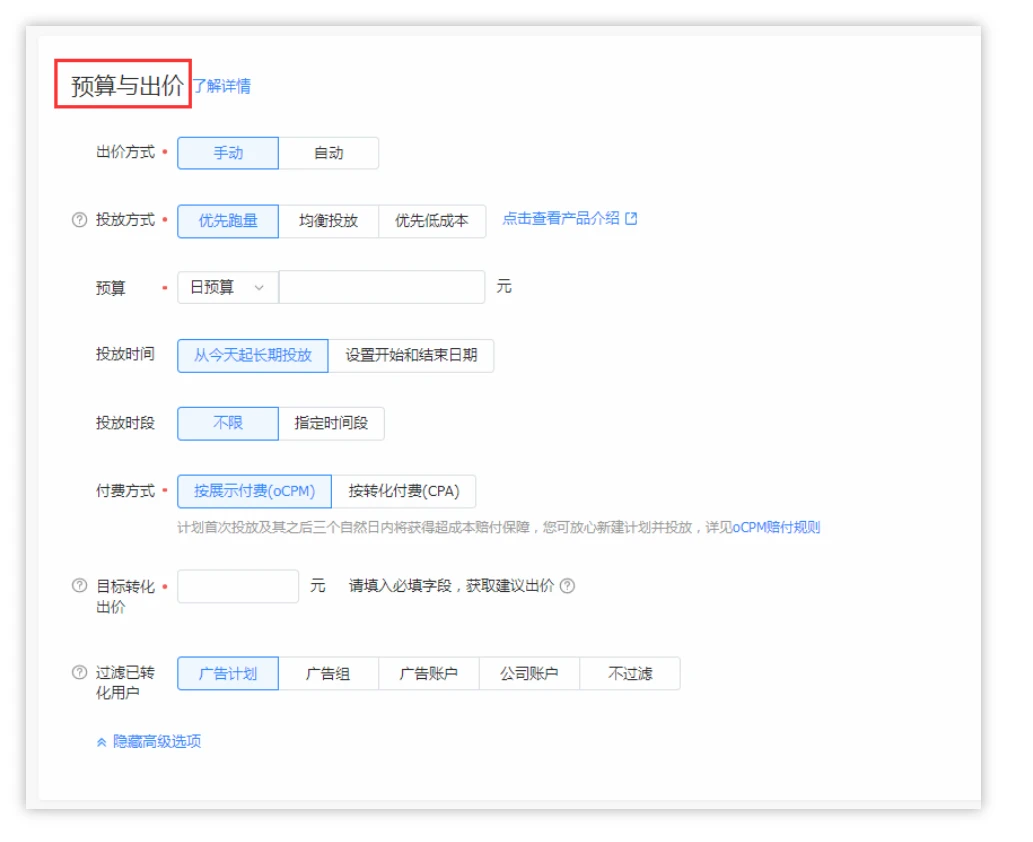This screenshot has height=842, width=1033.
Task: Choose 均衡投放 delivery mode
Action: 328,221
